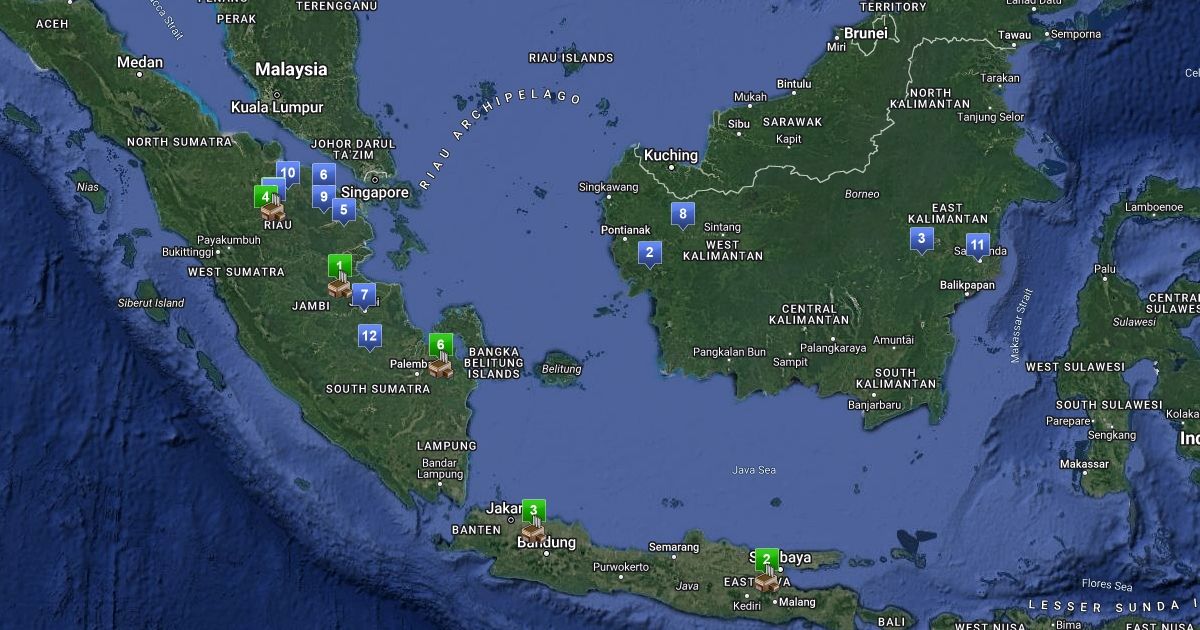Open blue marker 3 in East Kalimantan
This screenshot has width=1200, height=630.
[921, 239]
